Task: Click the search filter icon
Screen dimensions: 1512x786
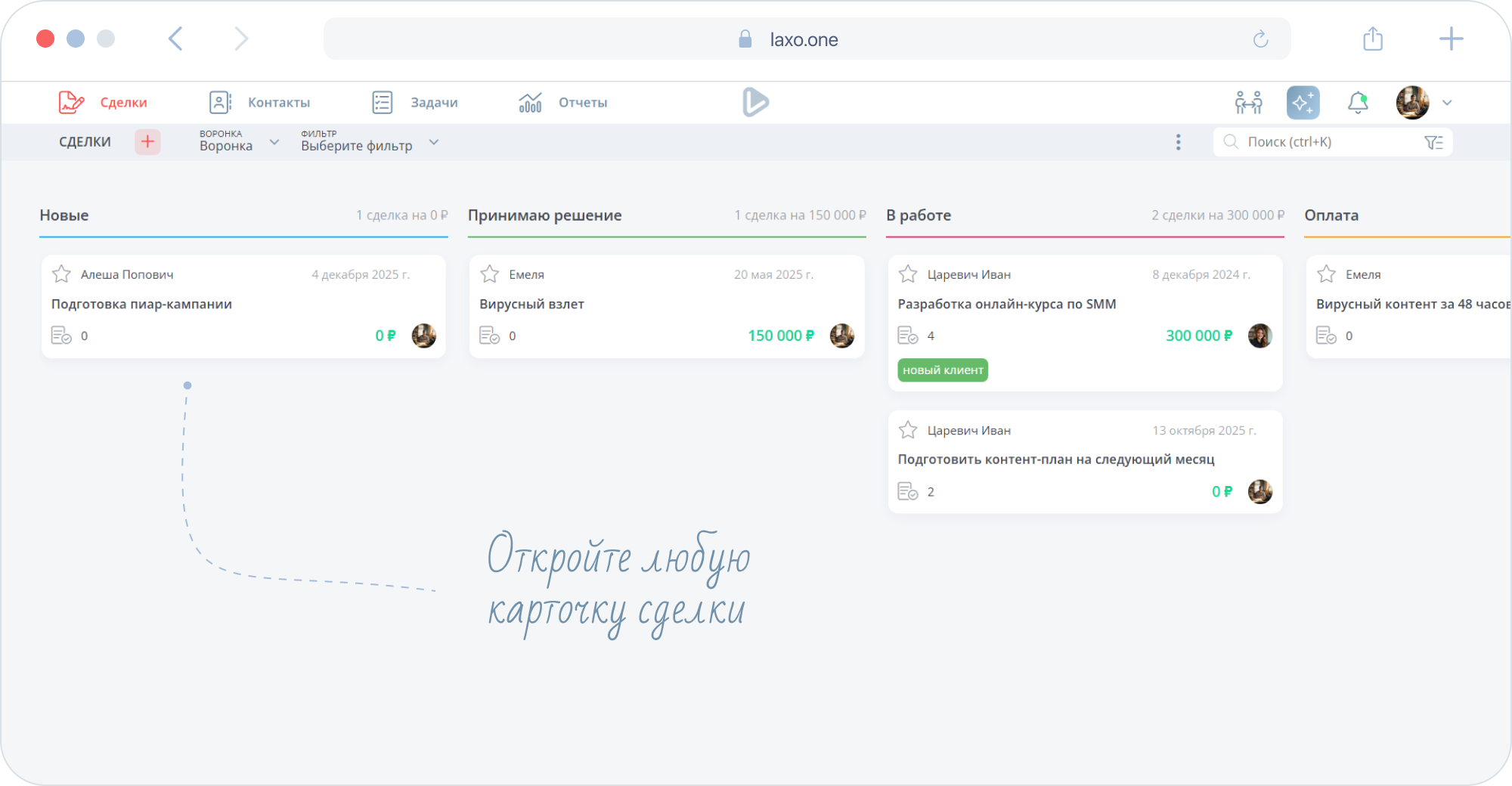Action: [1433, 142]
